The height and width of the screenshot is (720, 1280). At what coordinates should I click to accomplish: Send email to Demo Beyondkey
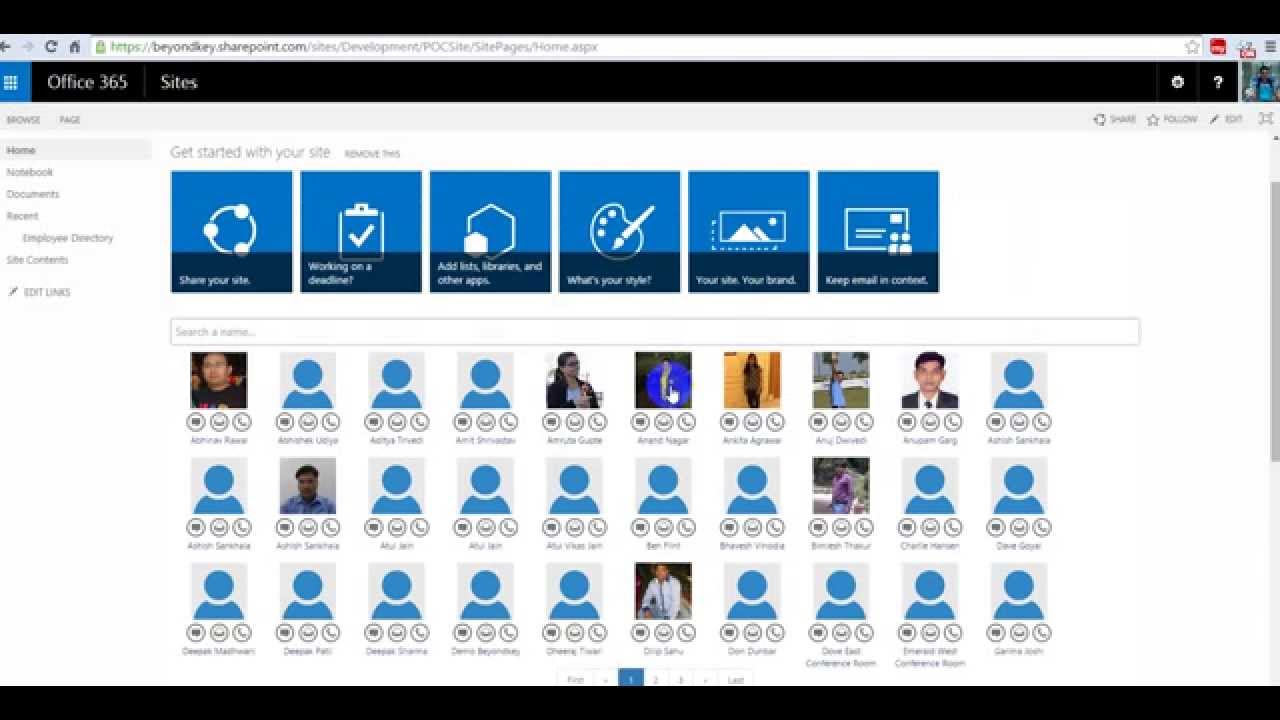[x=486, y=632]
